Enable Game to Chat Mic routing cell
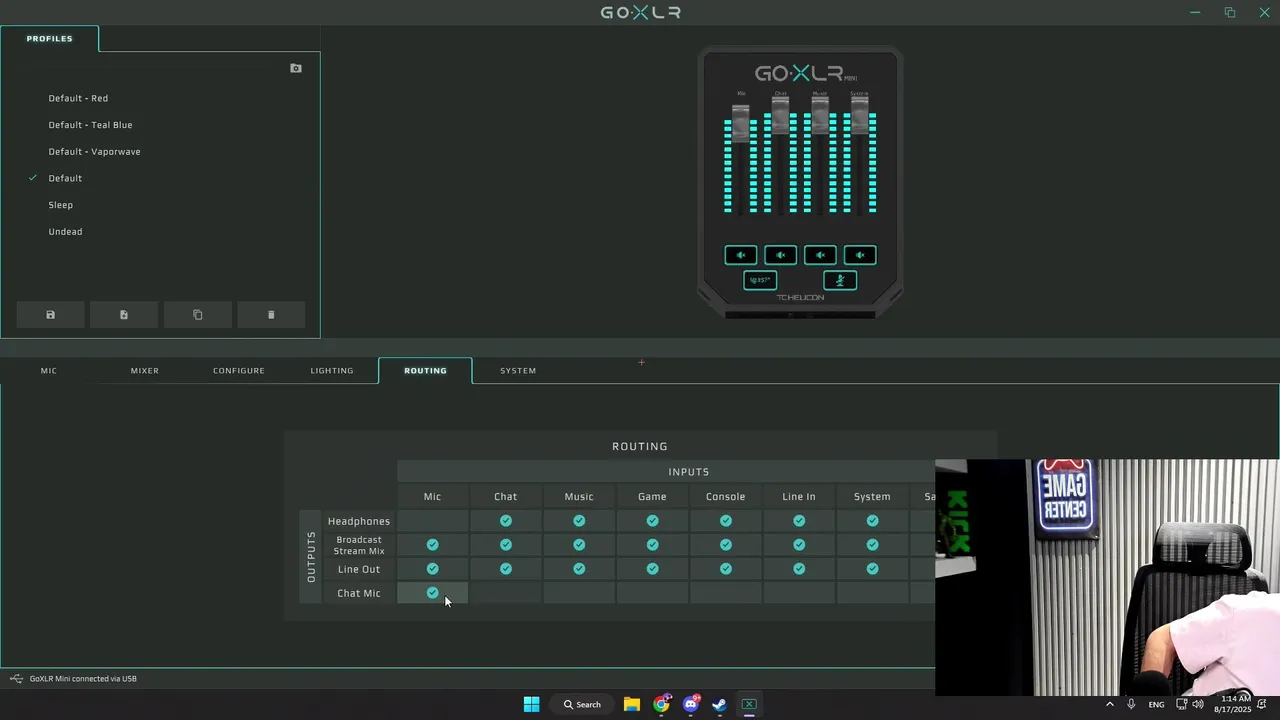This screenshot has height=720, width=1280. coord(652,593)
